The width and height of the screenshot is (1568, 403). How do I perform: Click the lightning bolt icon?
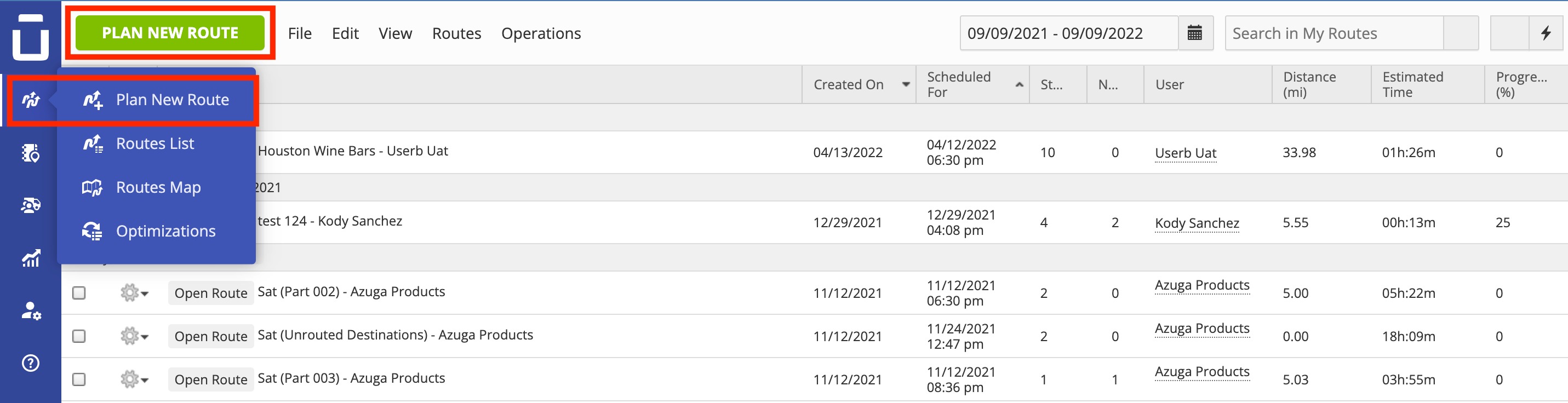click(x=1546, y=33)
